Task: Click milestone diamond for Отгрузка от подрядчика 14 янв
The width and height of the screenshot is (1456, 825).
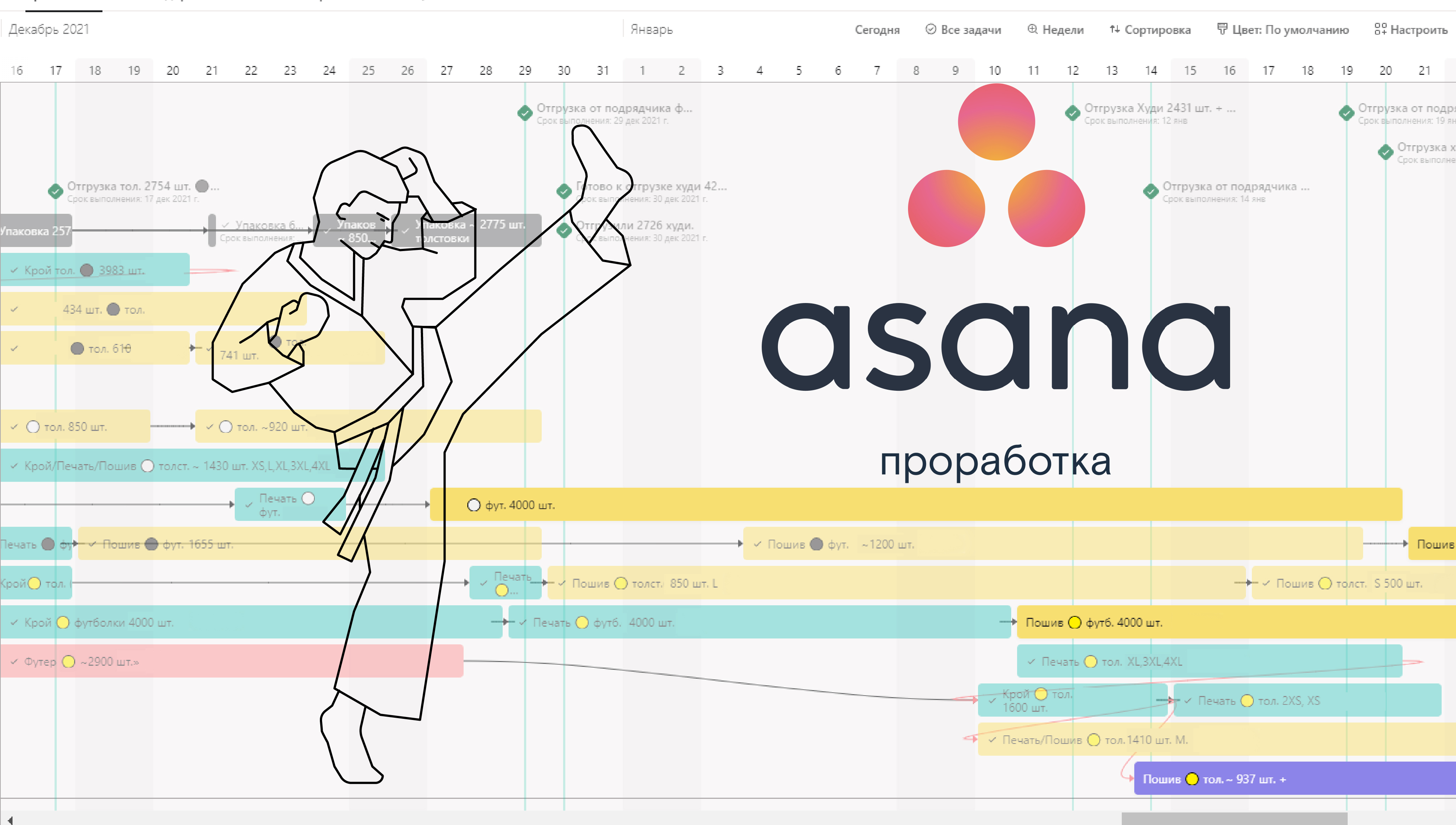Action: (1151, 191)
